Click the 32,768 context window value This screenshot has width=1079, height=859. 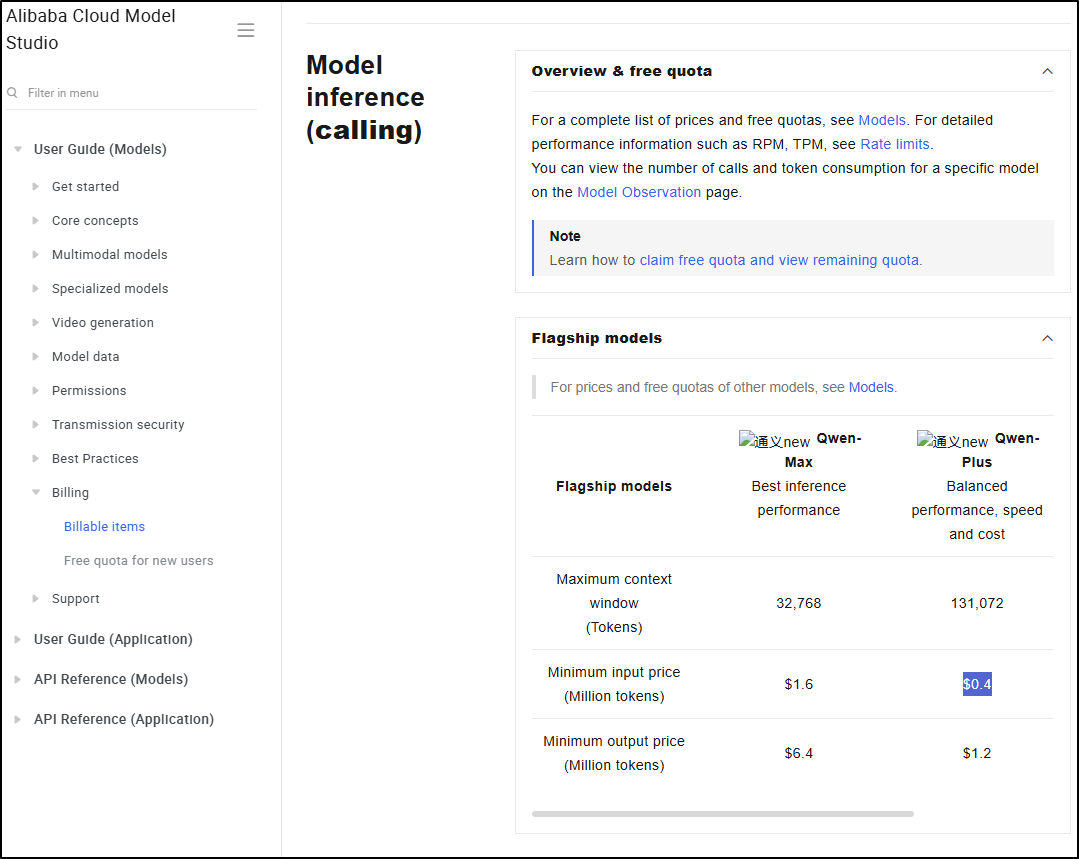pyautogui.click(x=798, y=604)
